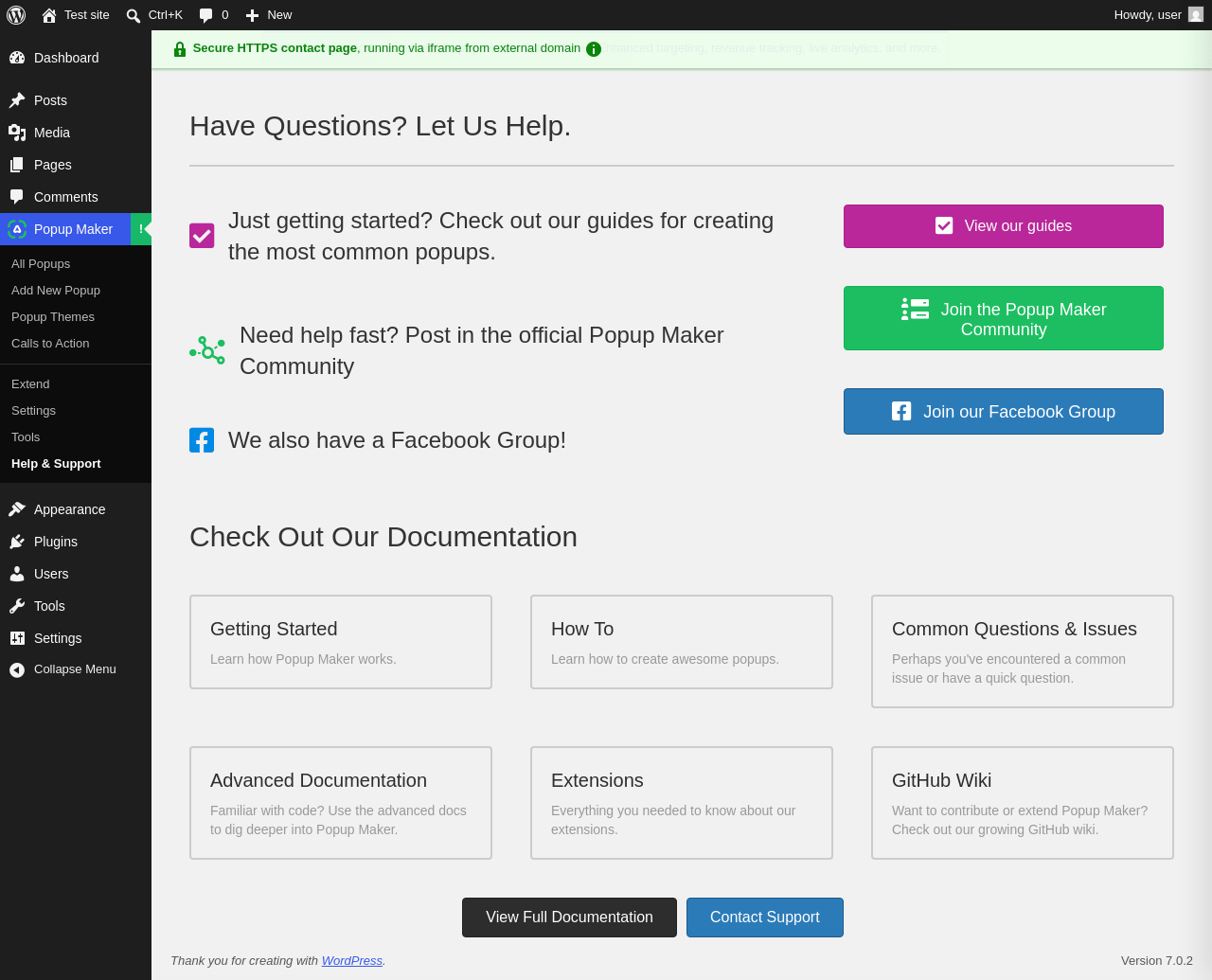Open the Appearance menu
The image size is (1212, 980).
point(76,509)
